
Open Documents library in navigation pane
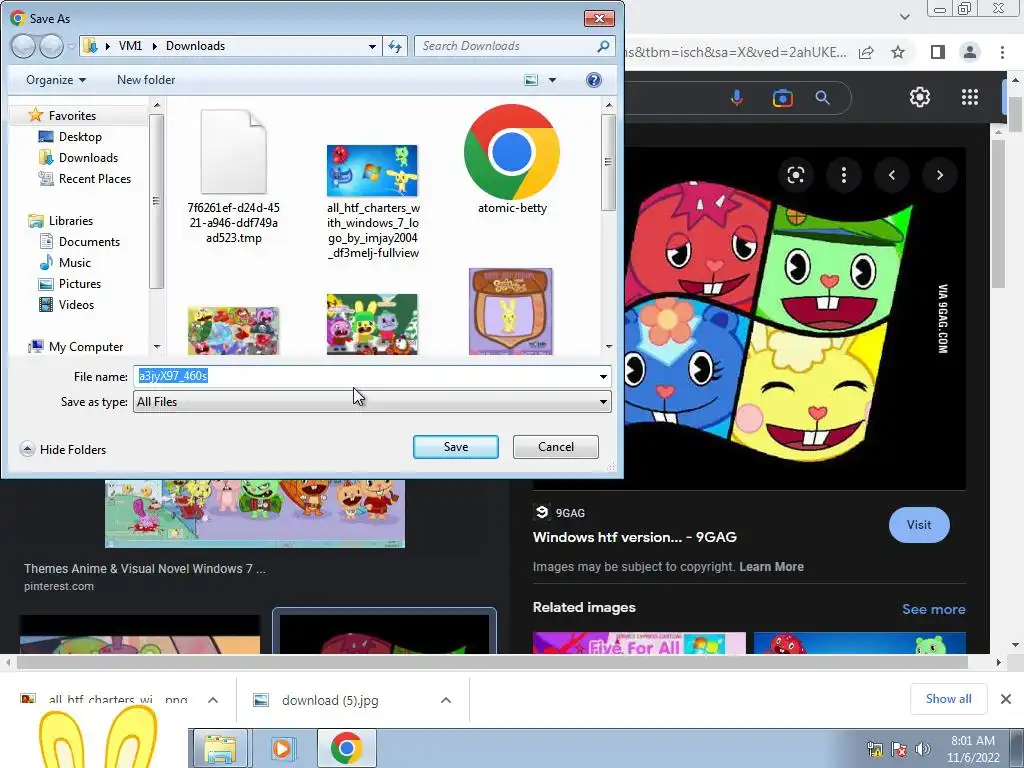click(89, 242)
